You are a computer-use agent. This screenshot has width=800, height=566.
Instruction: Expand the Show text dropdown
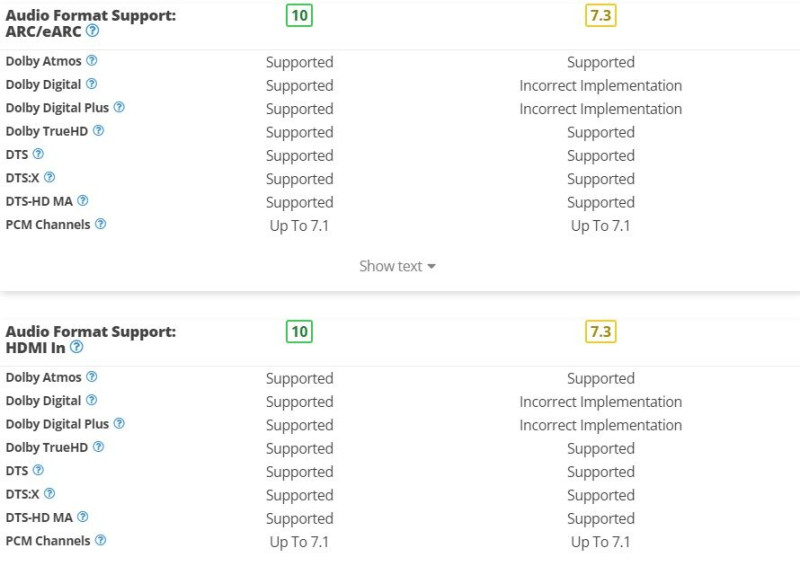[x=397, y=266]
